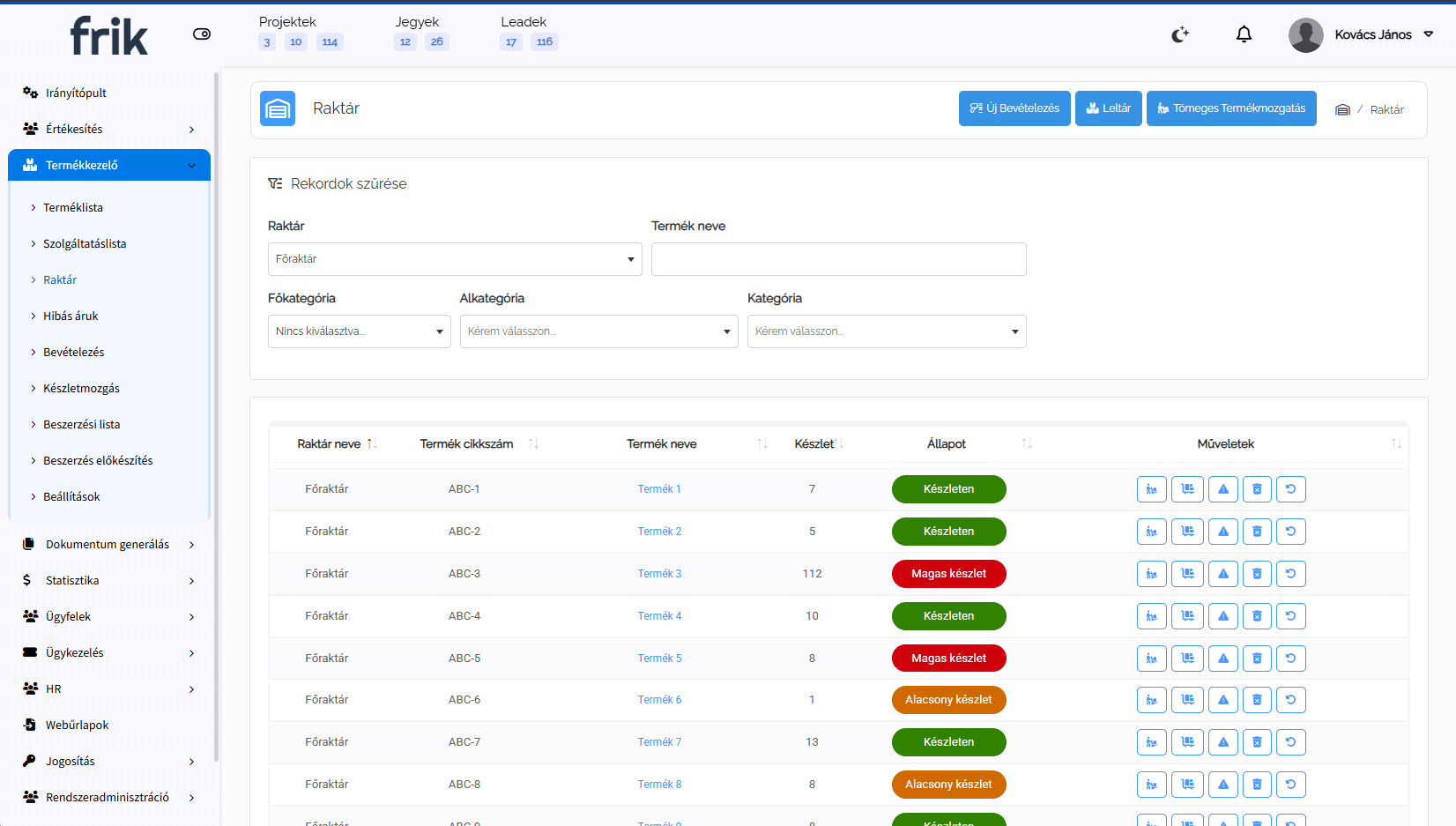1456x826 pixels.
Task: Click the trash bin icon for Termék 4
Action: click(x=1257, y=616)
